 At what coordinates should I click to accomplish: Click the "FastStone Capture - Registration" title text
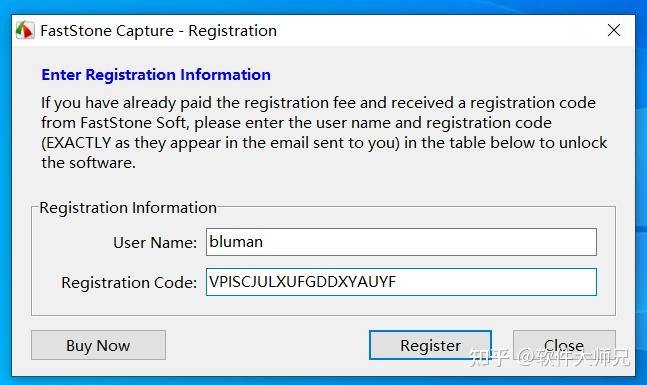(x=158, y=31)
